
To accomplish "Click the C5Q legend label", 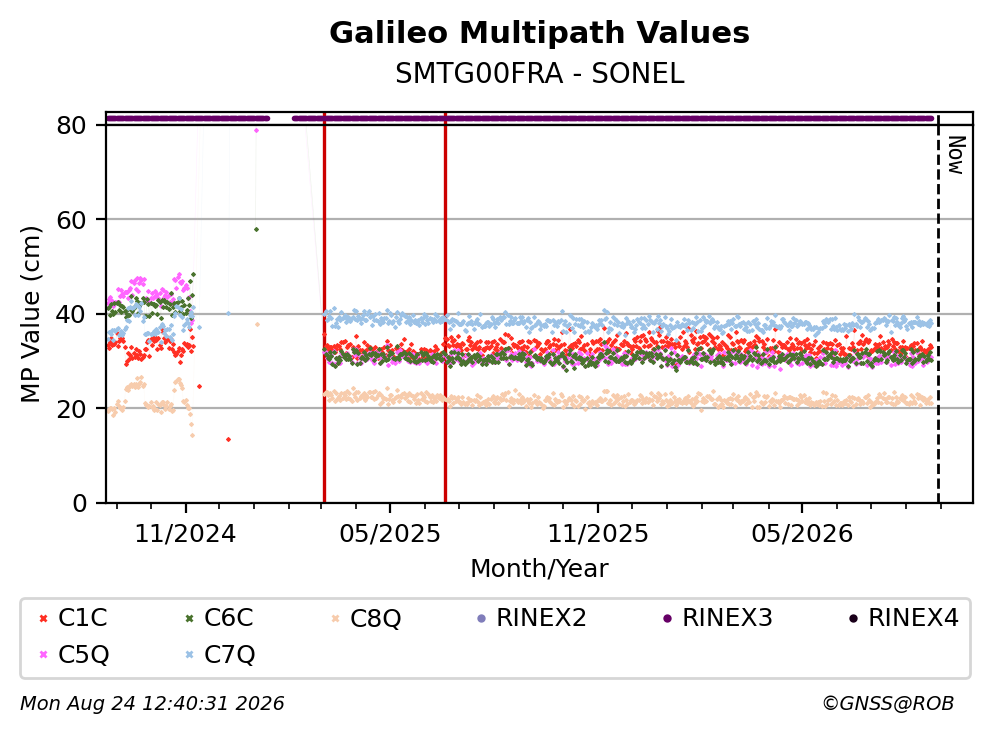I will pyautogui.click(x=84, y=655).
